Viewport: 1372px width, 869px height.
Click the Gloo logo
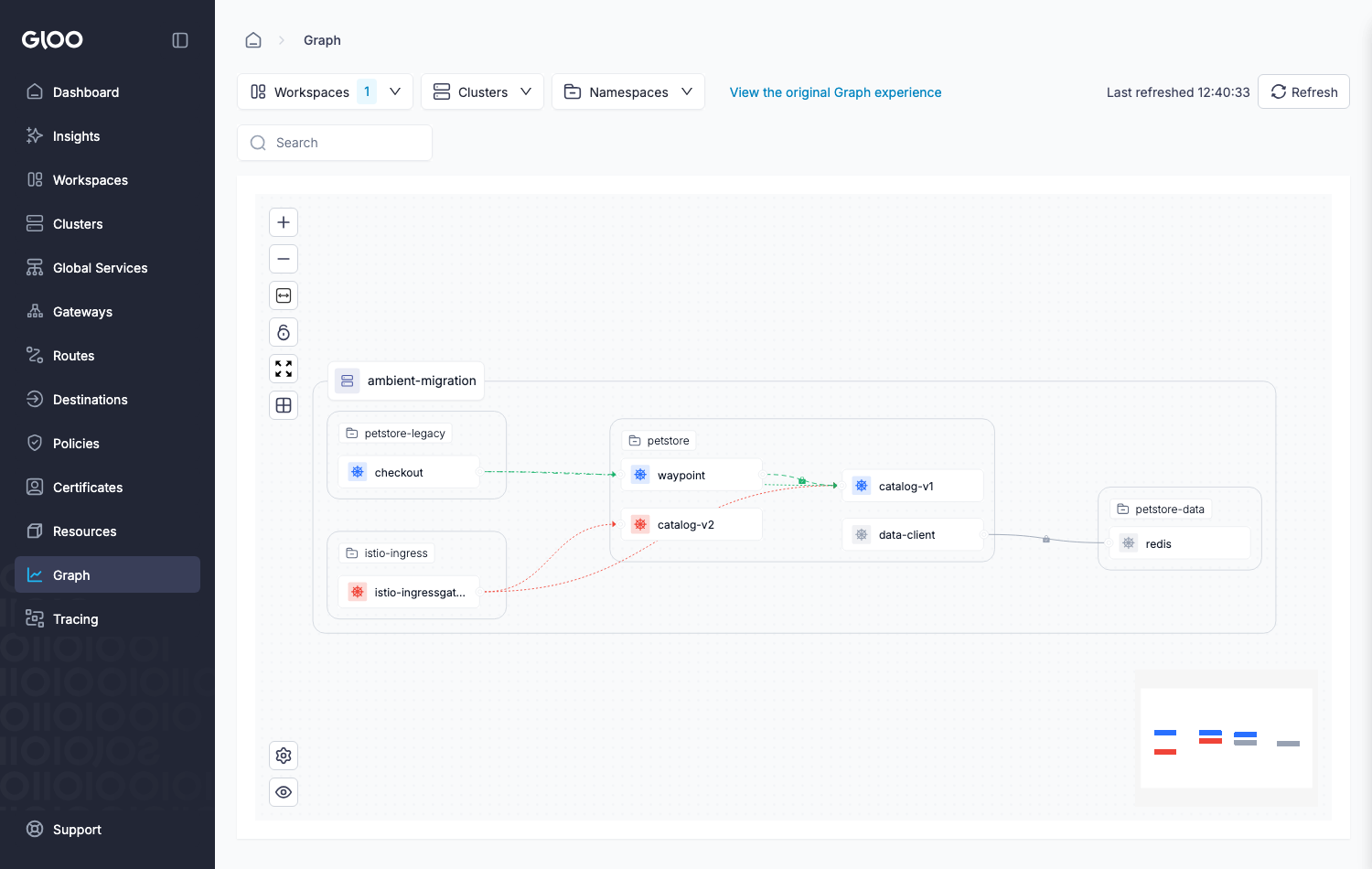[x=52, y=39]
